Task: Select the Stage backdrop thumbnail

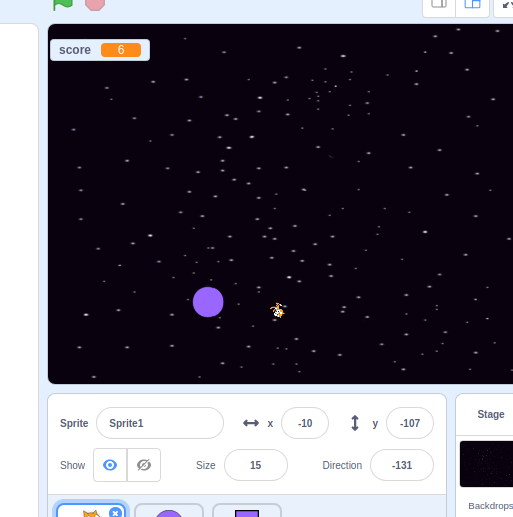Action: pyautogui.click(x=486, y=464)
